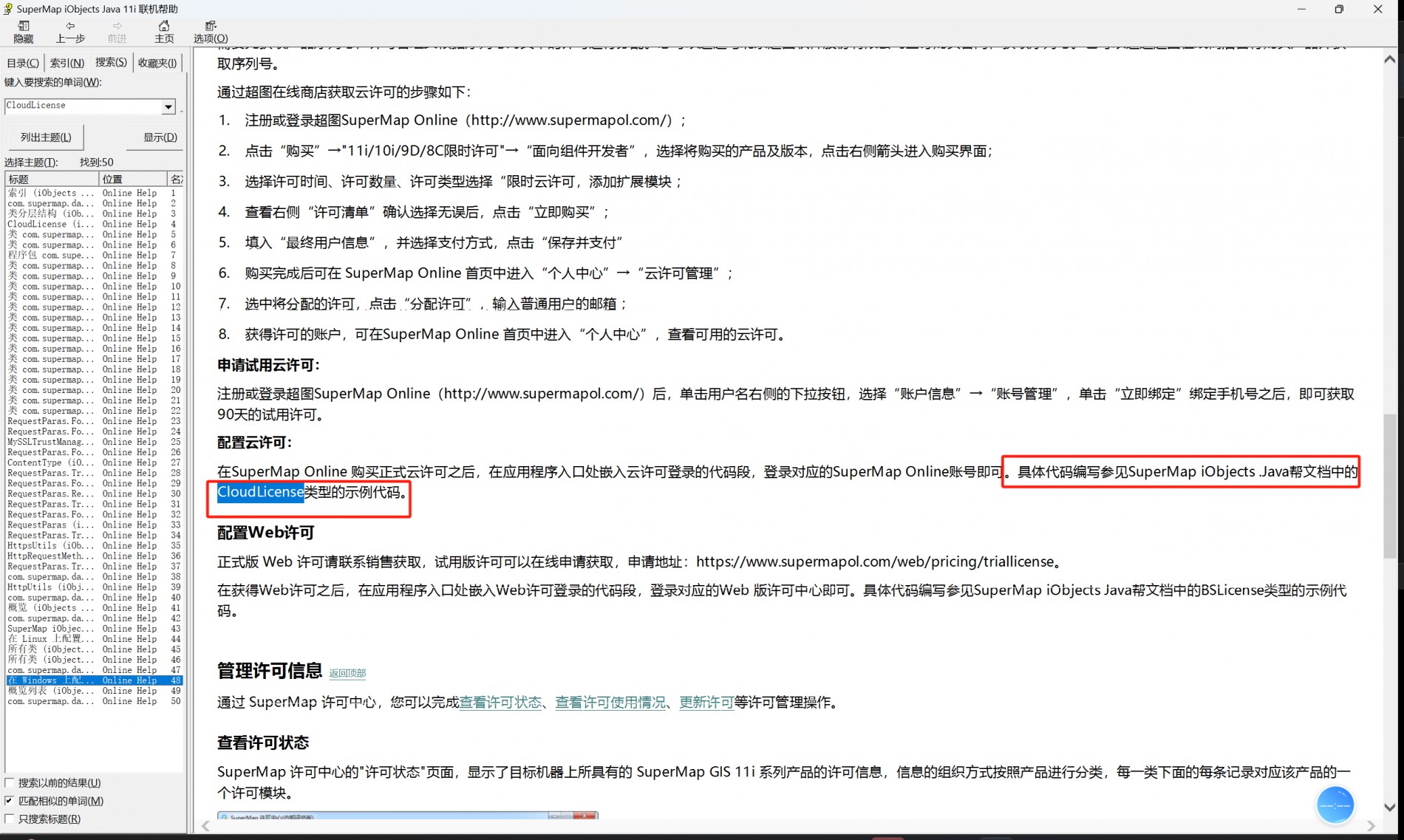Click the 配置Web许可 heading
This screenshot has width=1404, height=840.
[266, 533]
